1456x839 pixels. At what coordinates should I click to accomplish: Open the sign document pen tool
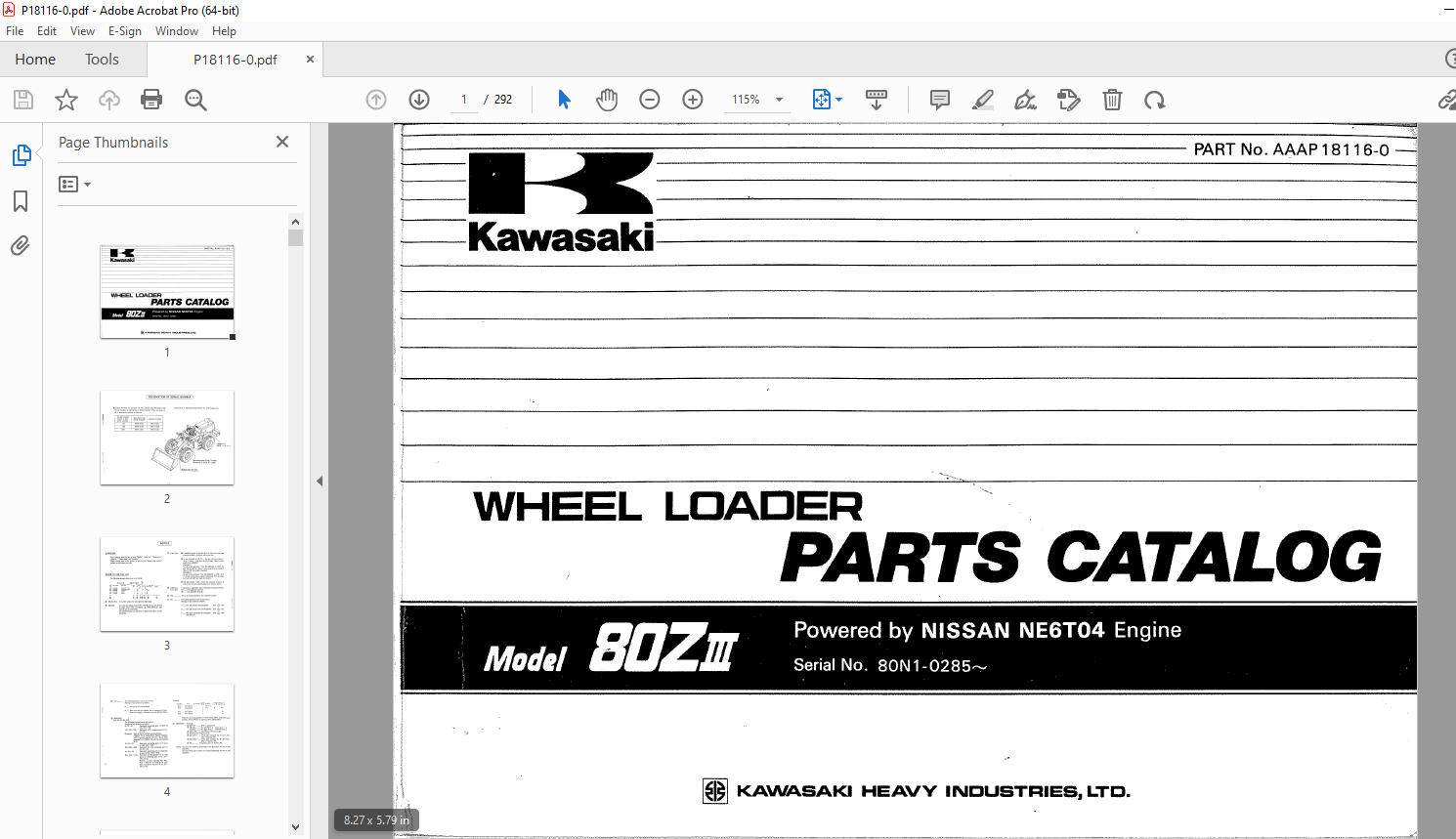click(x=1026, y=100)
